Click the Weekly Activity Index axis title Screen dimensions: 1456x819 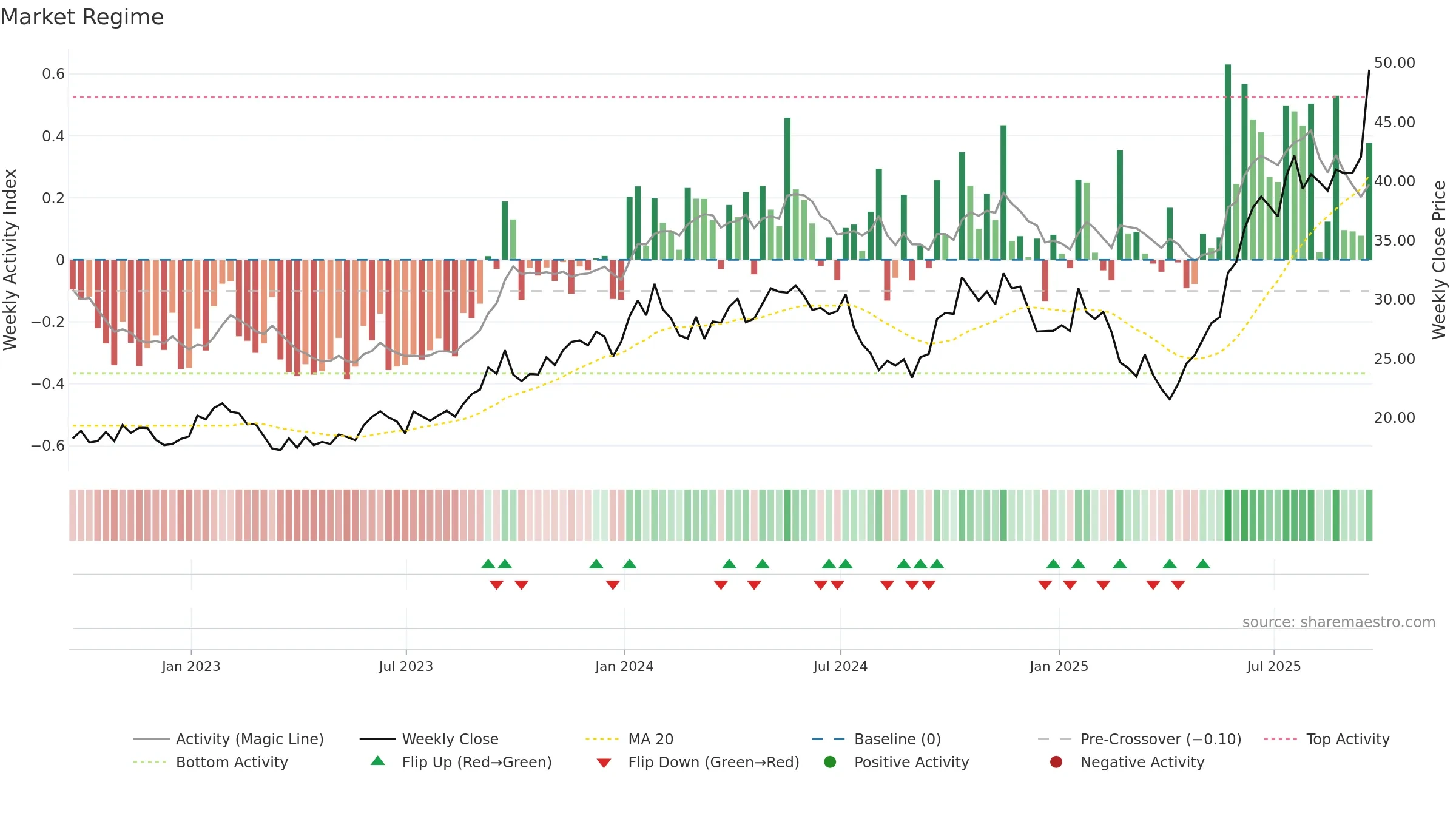(x=10, y=260)
